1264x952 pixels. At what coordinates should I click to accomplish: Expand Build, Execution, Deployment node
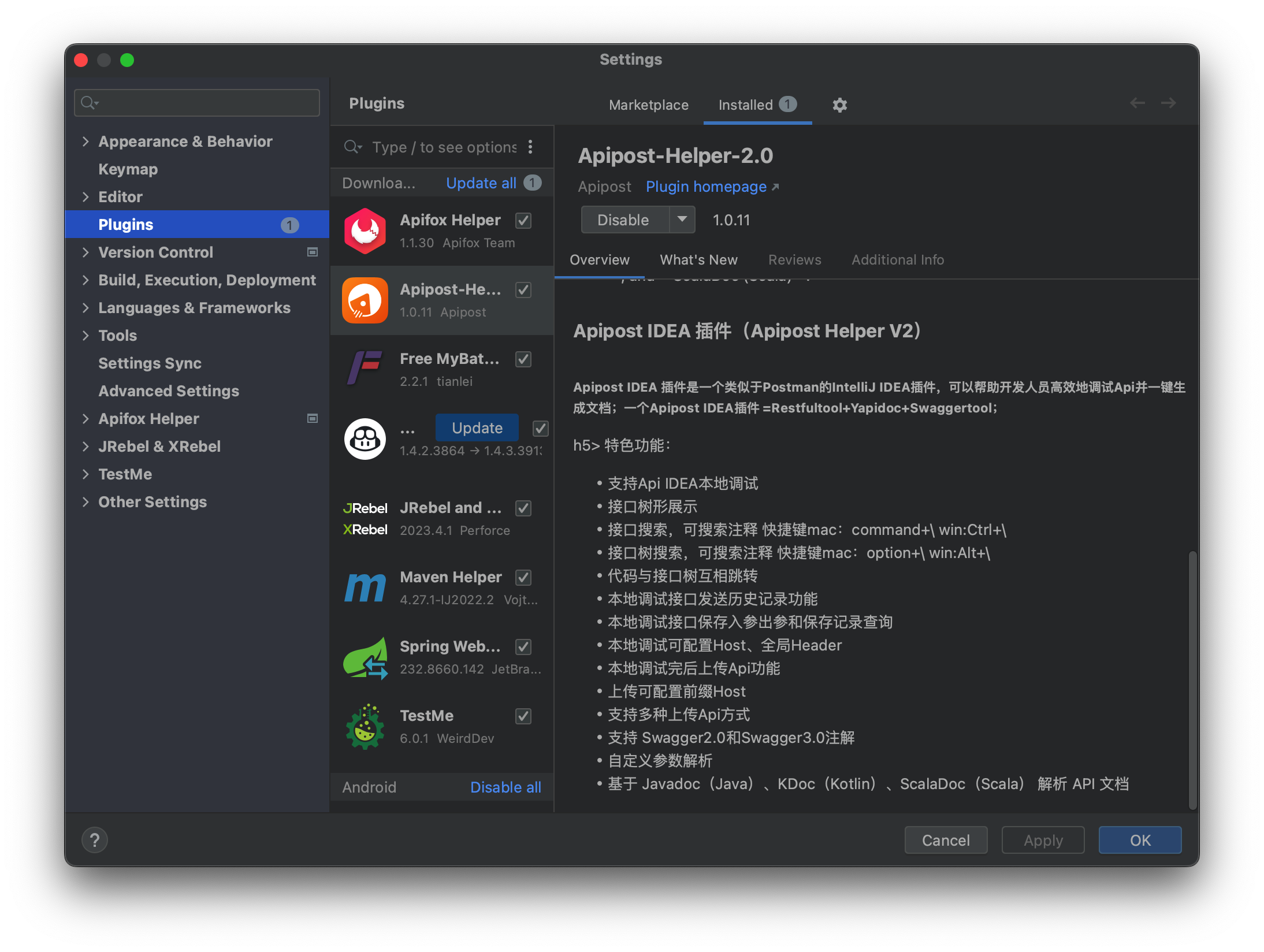[x=85, y=280]
